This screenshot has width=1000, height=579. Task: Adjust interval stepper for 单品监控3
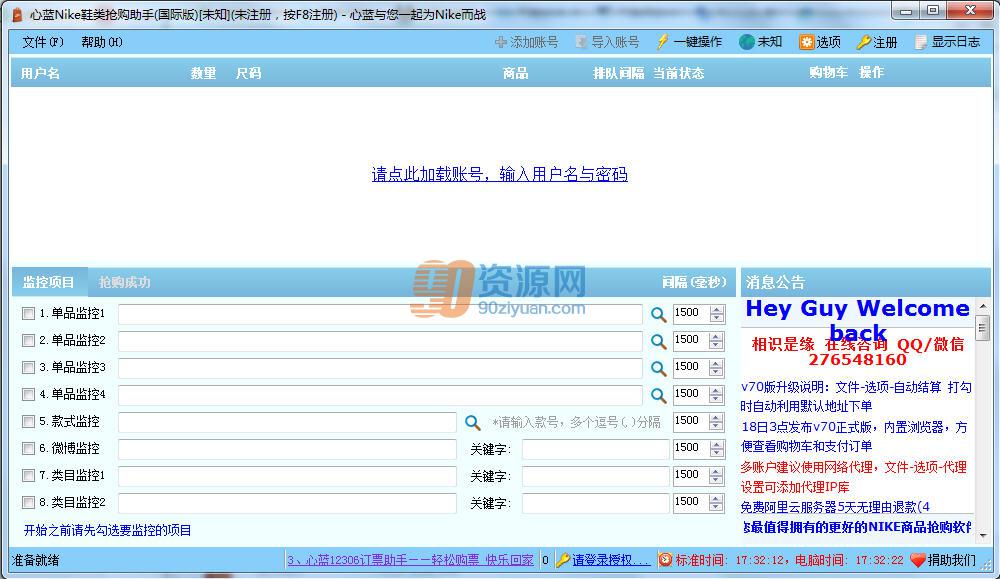click(x=717, y=368)
